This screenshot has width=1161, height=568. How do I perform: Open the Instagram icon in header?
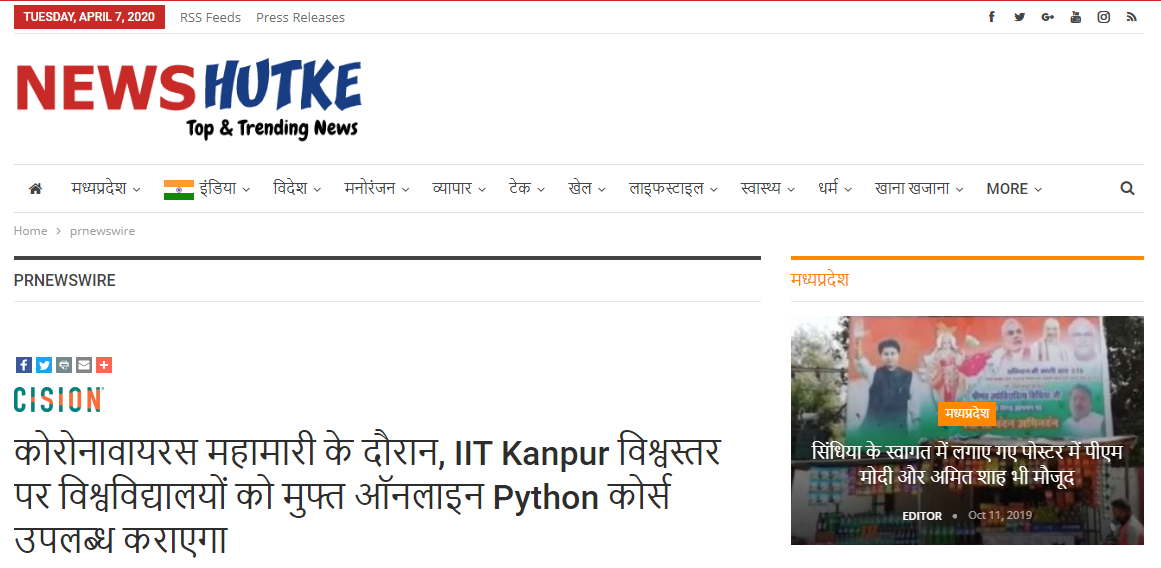click(1103, 17)
